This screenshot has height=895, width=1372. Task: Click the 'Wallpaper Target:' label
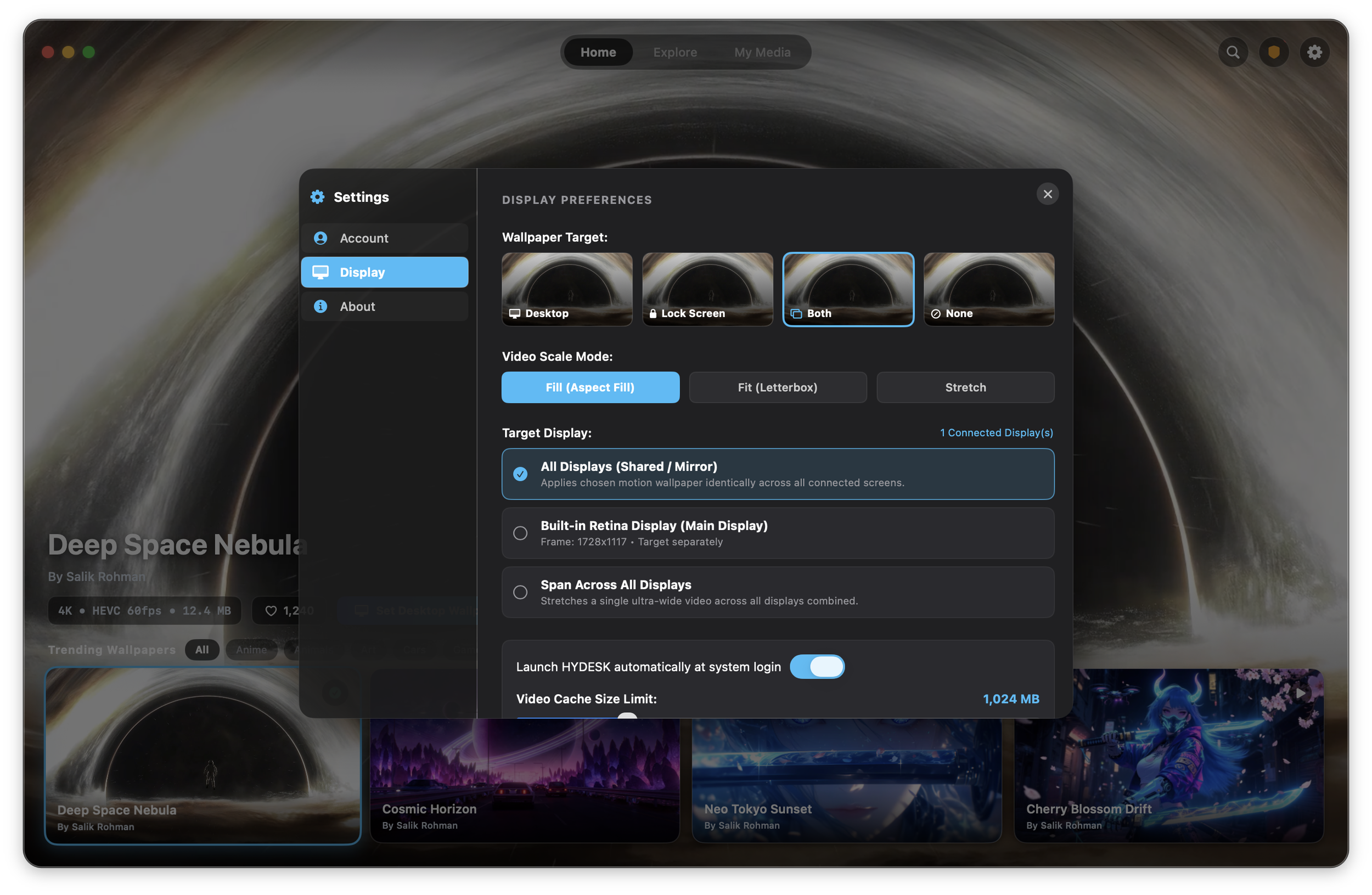(555, 238)
